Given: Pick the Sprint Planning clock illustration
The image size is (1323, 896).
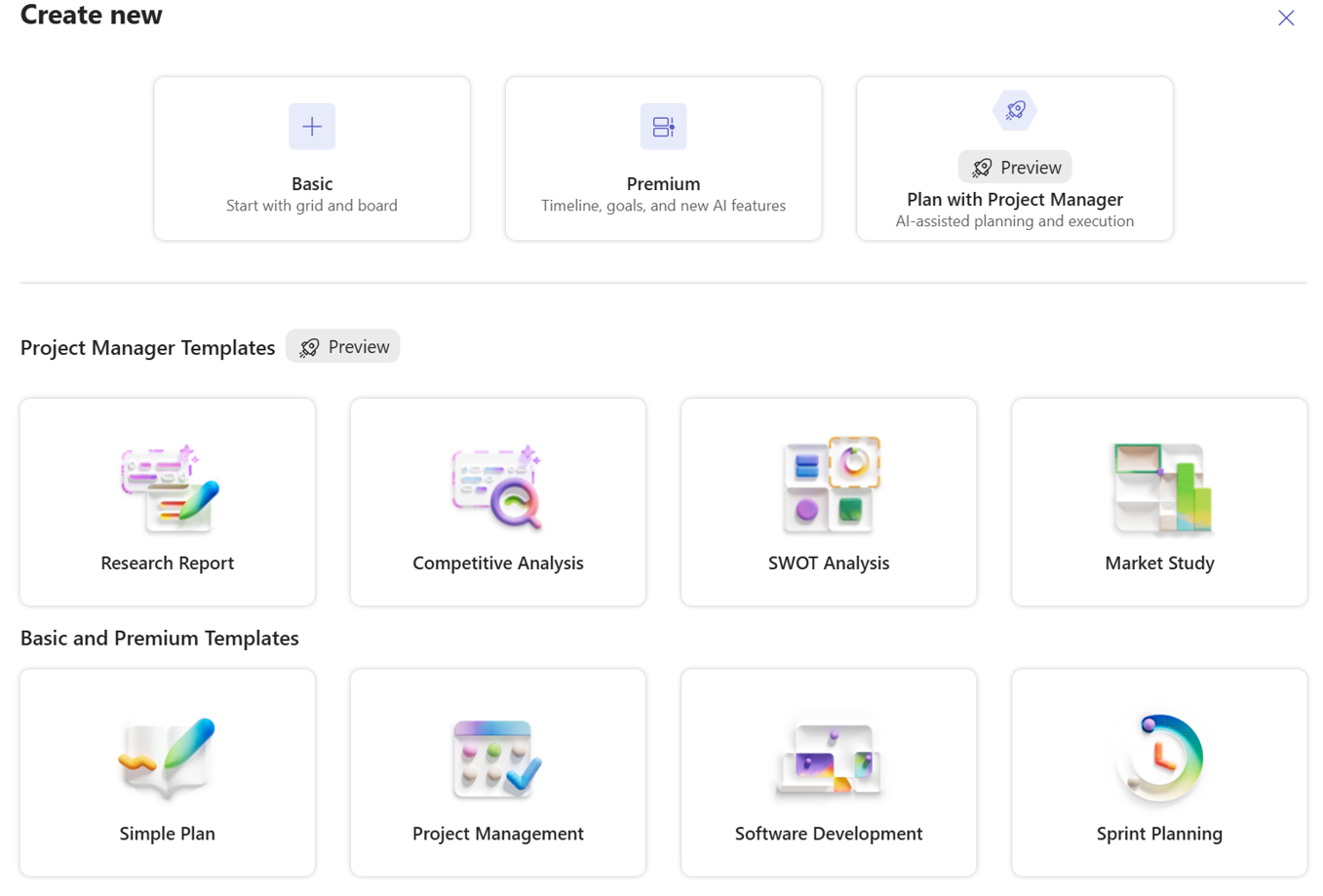Looking at the screenshot, I should 1160,758.
